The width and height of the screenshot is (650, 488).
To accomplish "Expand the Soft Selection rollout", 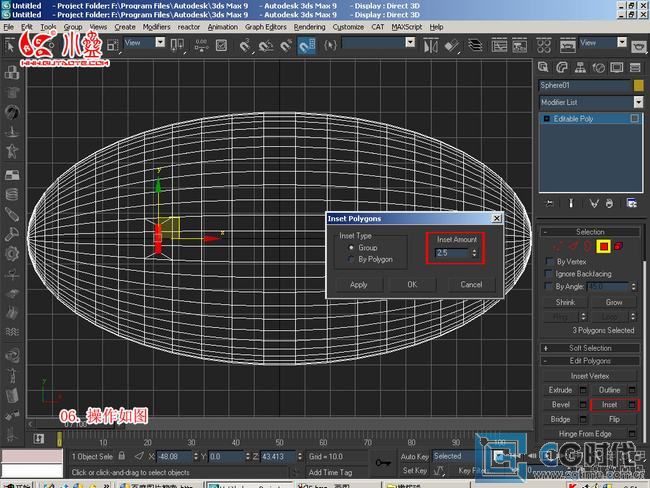I will click(590, 348).
